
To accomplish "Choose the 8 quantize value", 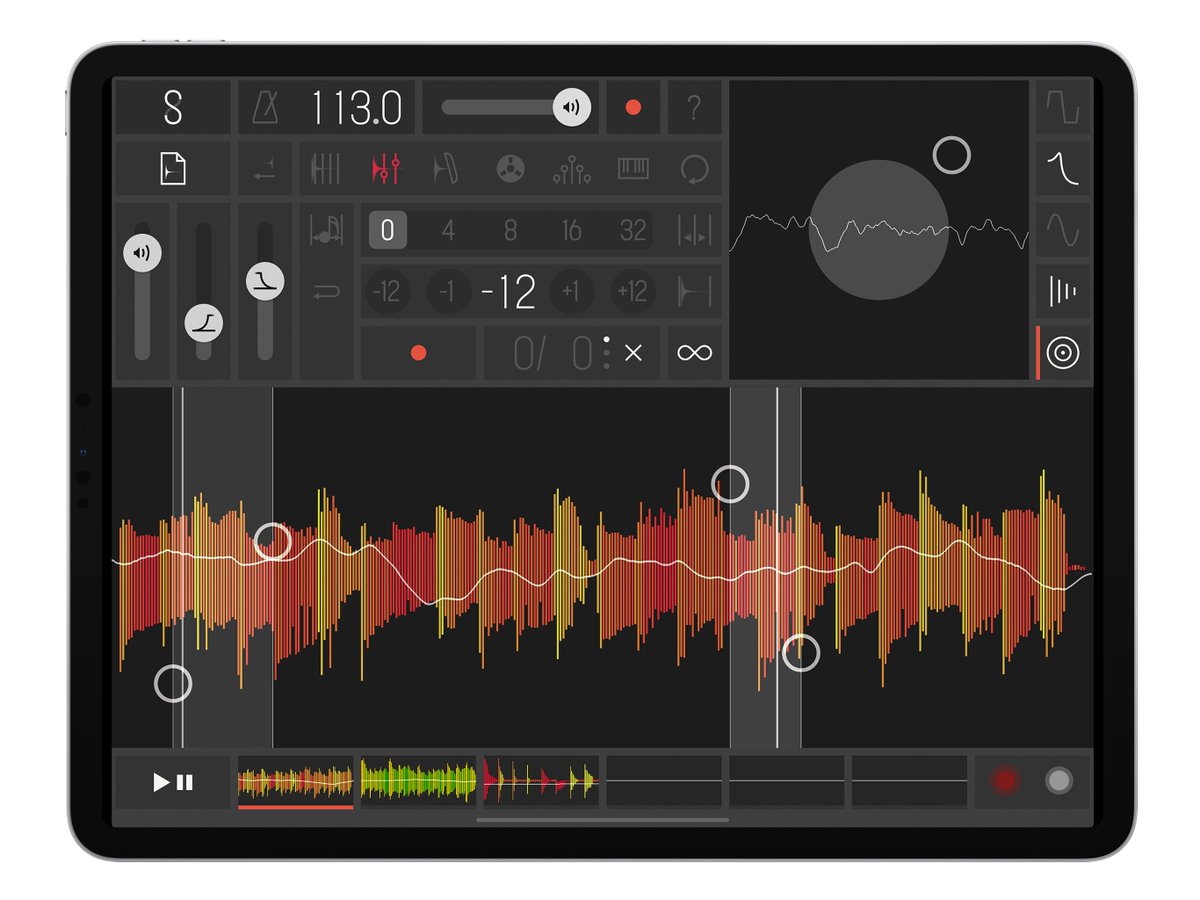I will [x=510, y=231].
